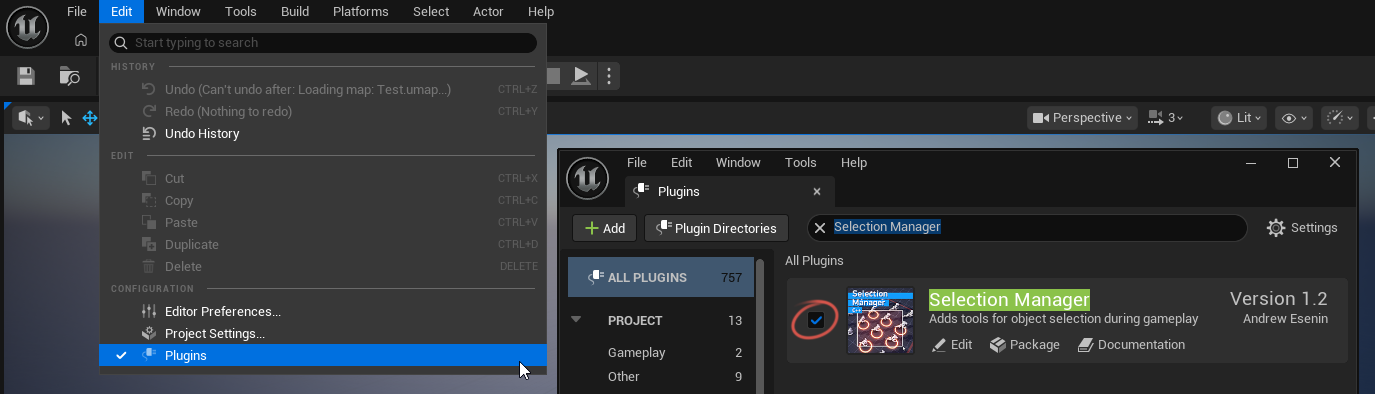Image resolution: width=1375 pixels, height=394 pixels.
Task: Open the three-dot play options menu
Action: click(609, 76)
